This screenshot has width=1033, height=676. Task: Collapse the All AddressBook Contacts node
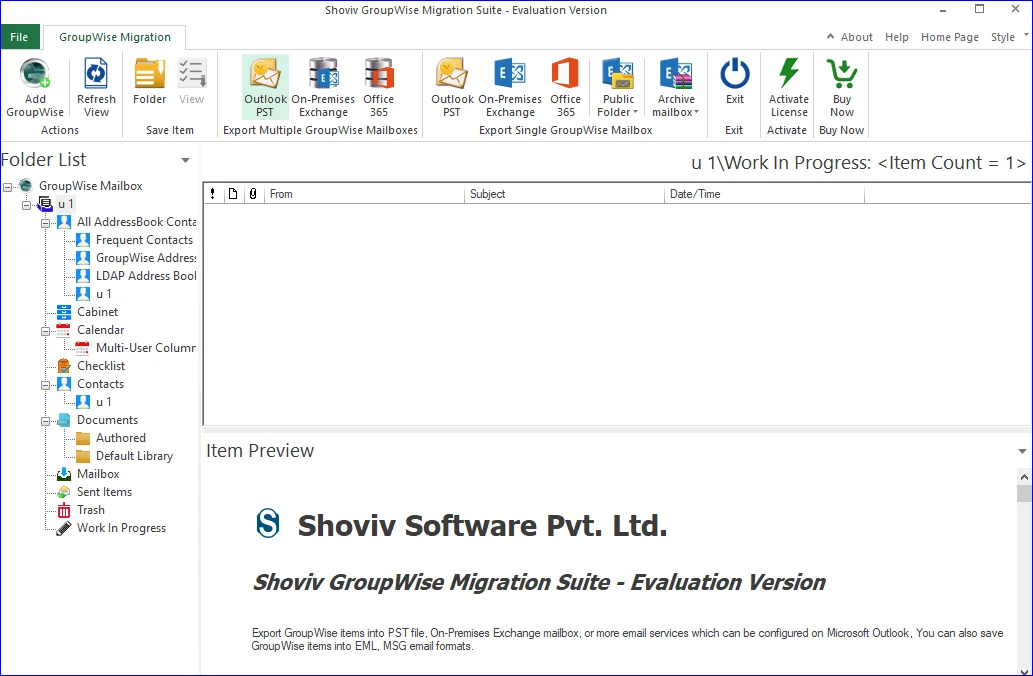click(45, 223)
